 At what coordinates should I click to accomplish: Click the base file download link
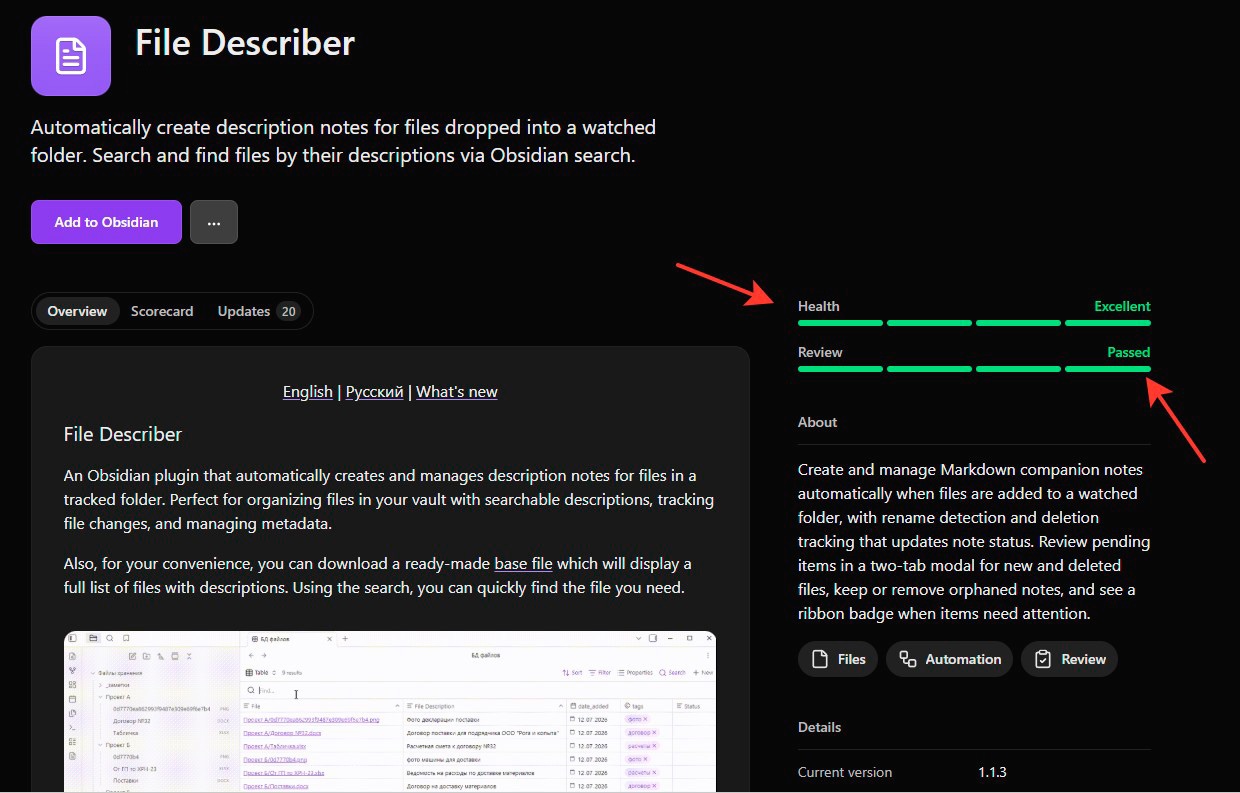pos(523,564)
